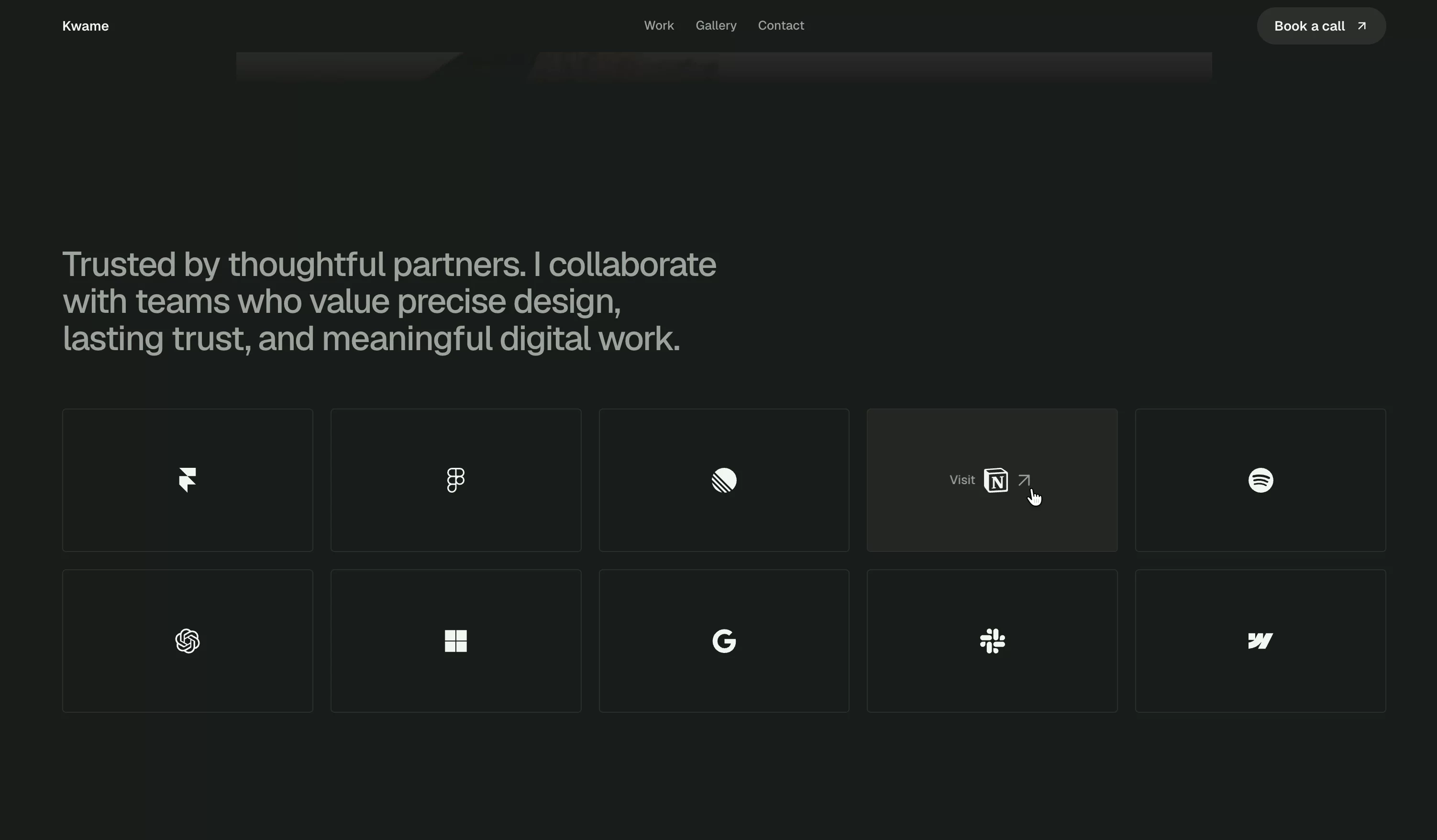The image size is (1437, 840).
Task: Open the Gallery navigation link
Action: [x=716, y=26]
